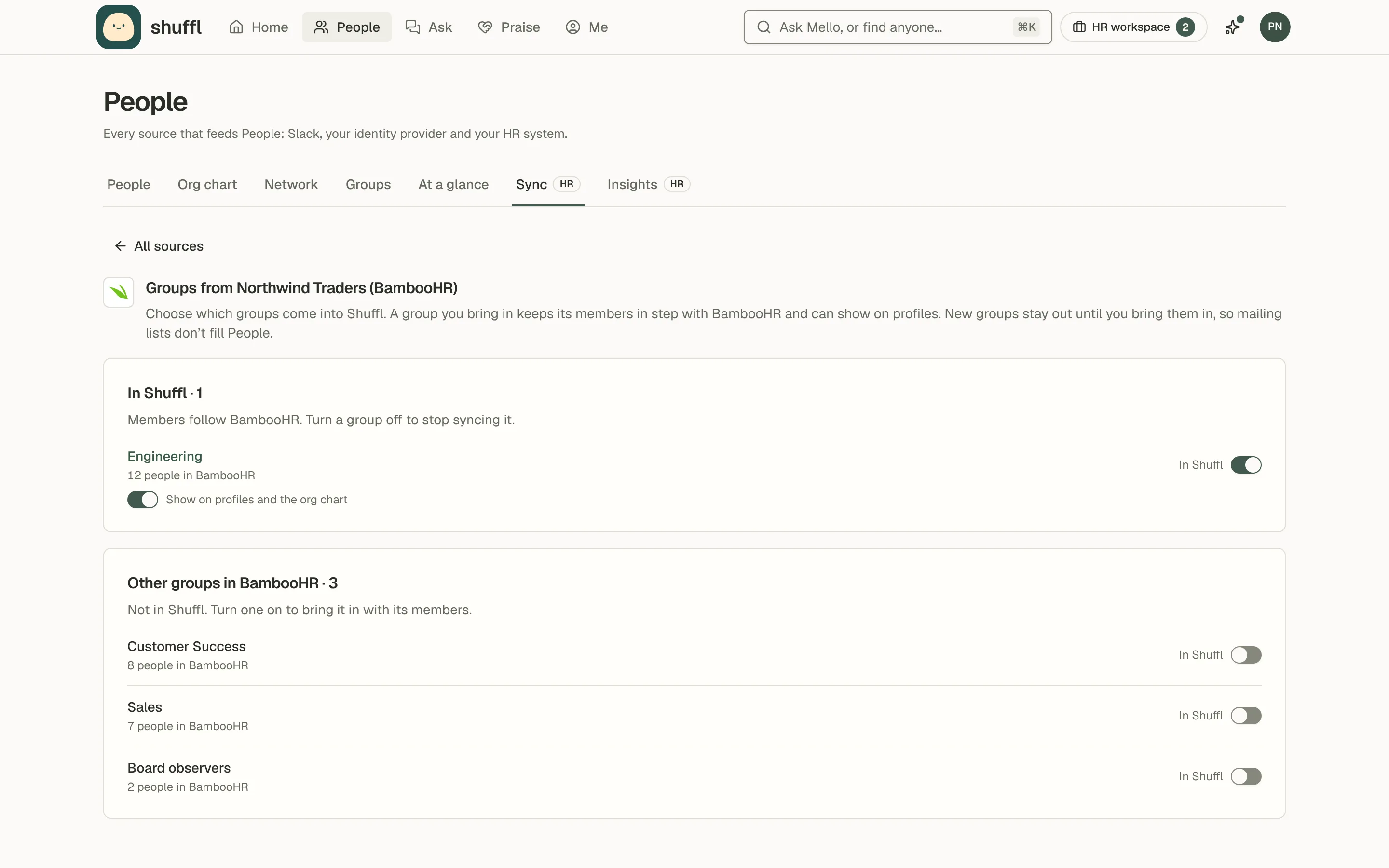
Task: Click the Praise heart icon
Action: (x=485, y=27)
